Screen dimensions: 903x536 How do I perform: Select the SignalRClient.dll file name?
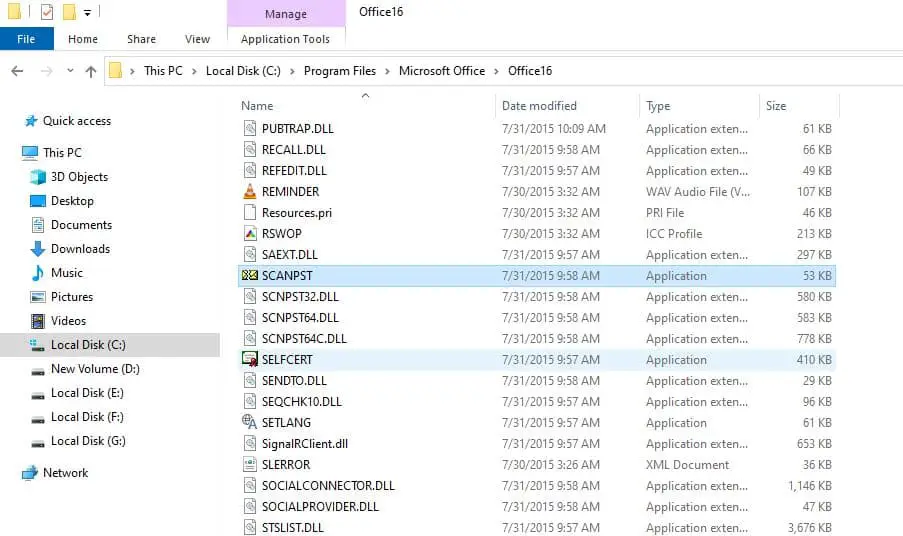[x=305, y=443]
